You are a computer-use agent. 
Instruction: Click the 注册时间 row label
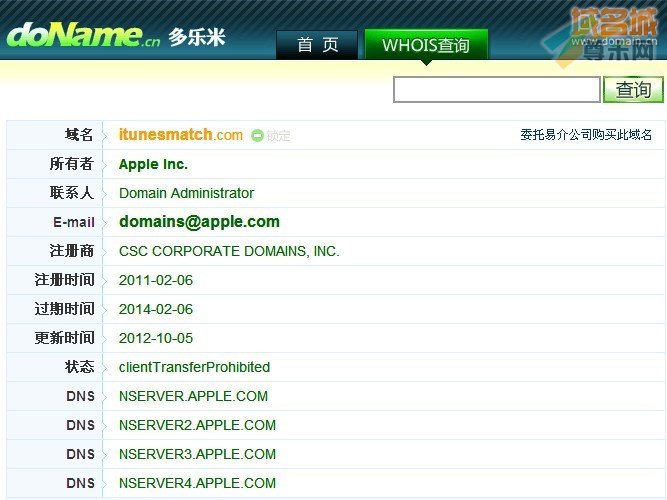click(x=65, y=280)
